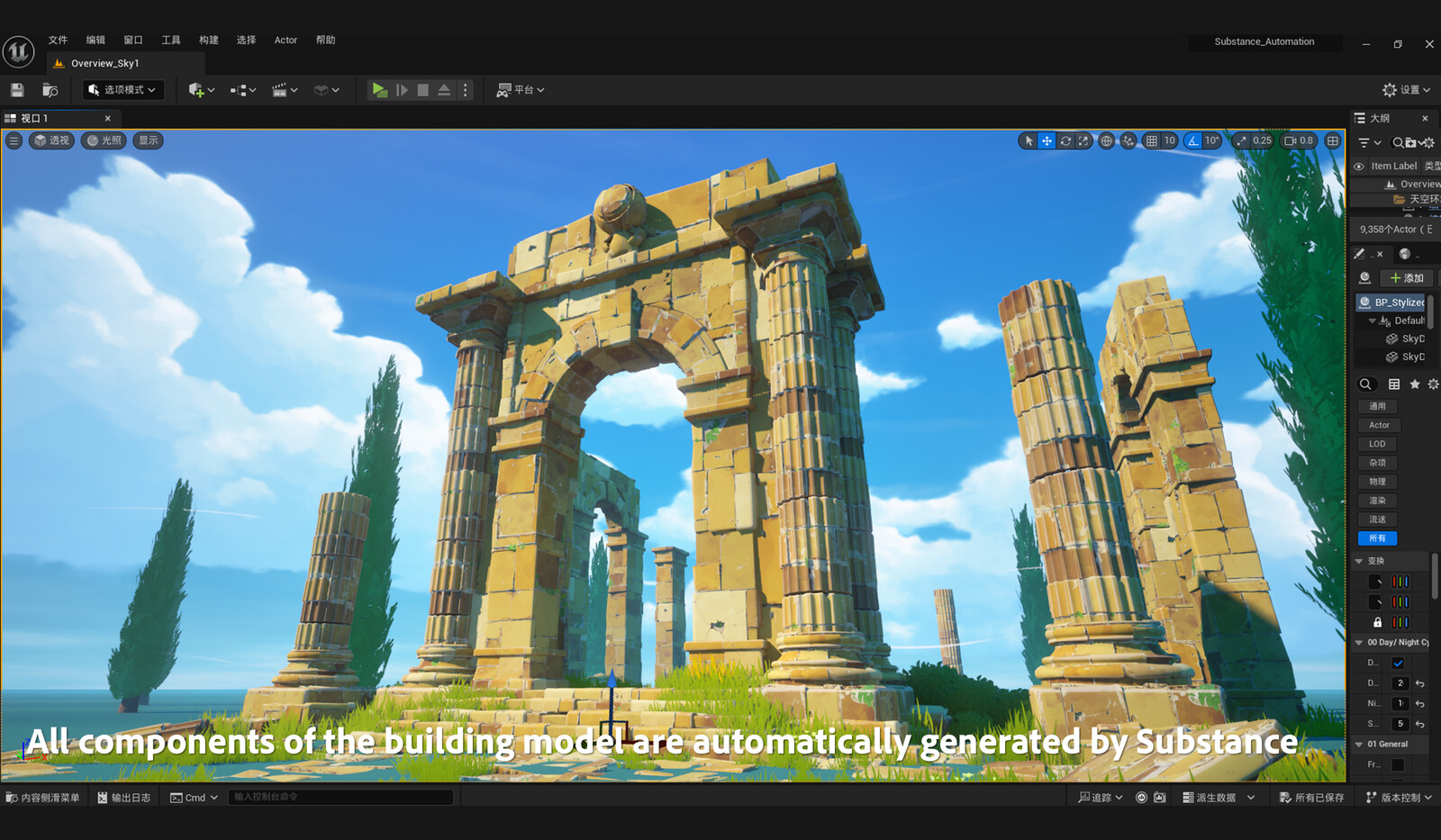Collapse the Default scene root component
The image size is (1441, 840).
(1373, 321)
